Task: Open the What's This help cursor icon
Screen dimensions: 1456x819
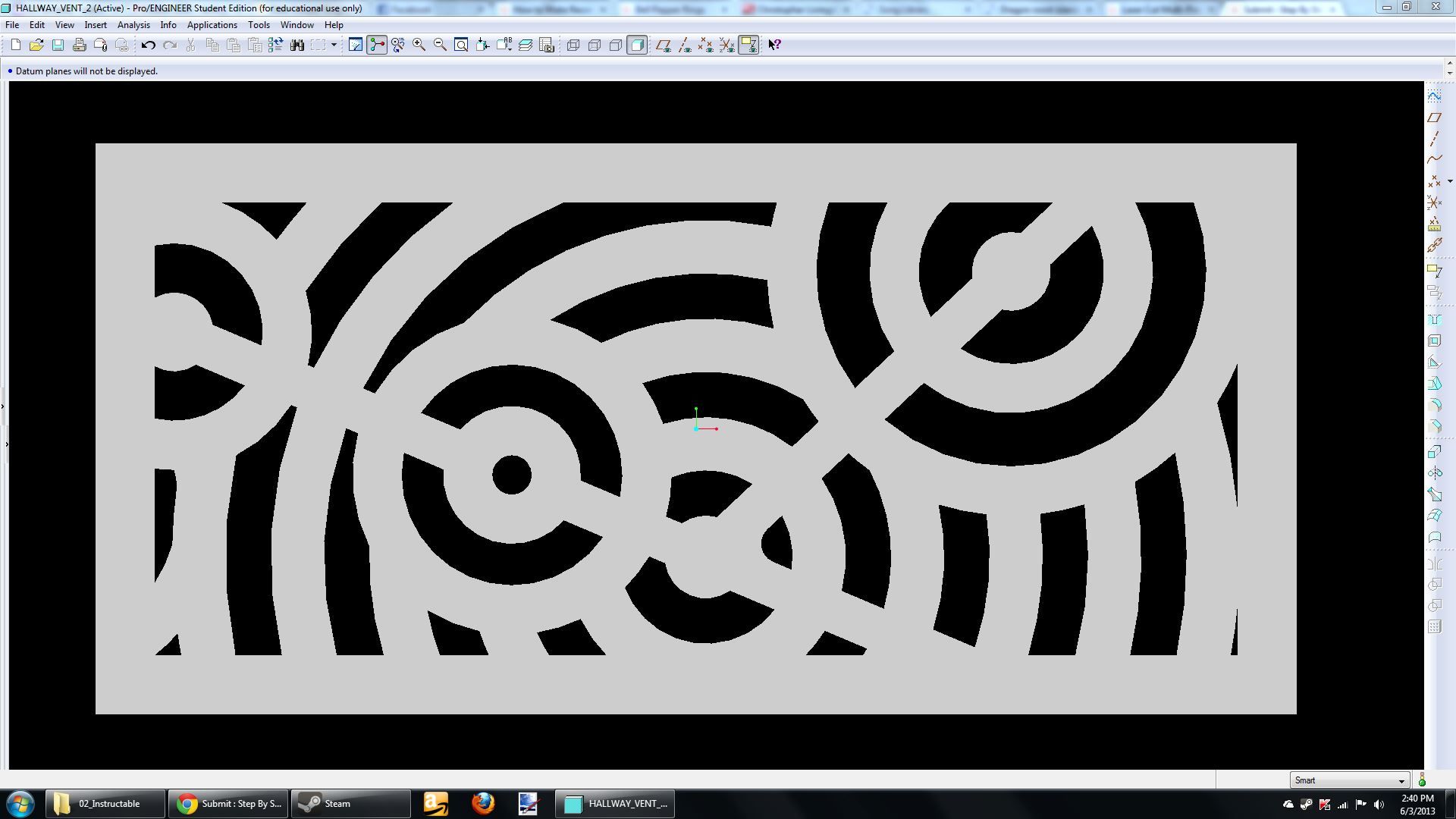Action: (x=774, y=45)
